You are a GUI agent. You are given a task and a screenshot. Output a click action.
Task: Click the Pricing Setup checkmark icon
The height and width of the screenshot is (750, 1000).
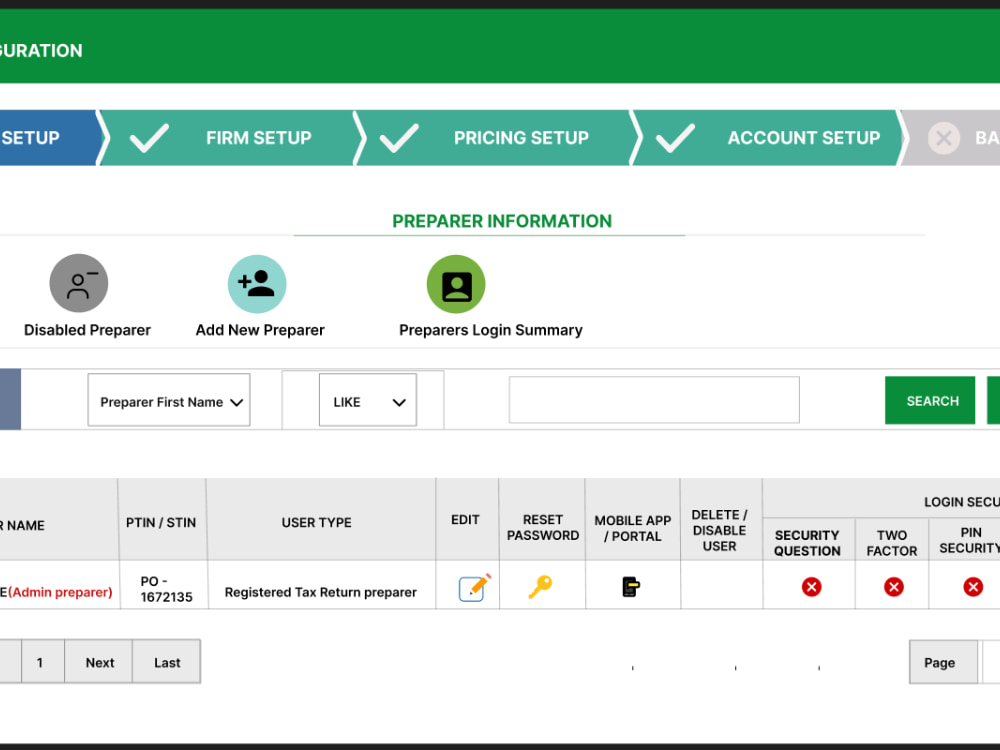399,138
